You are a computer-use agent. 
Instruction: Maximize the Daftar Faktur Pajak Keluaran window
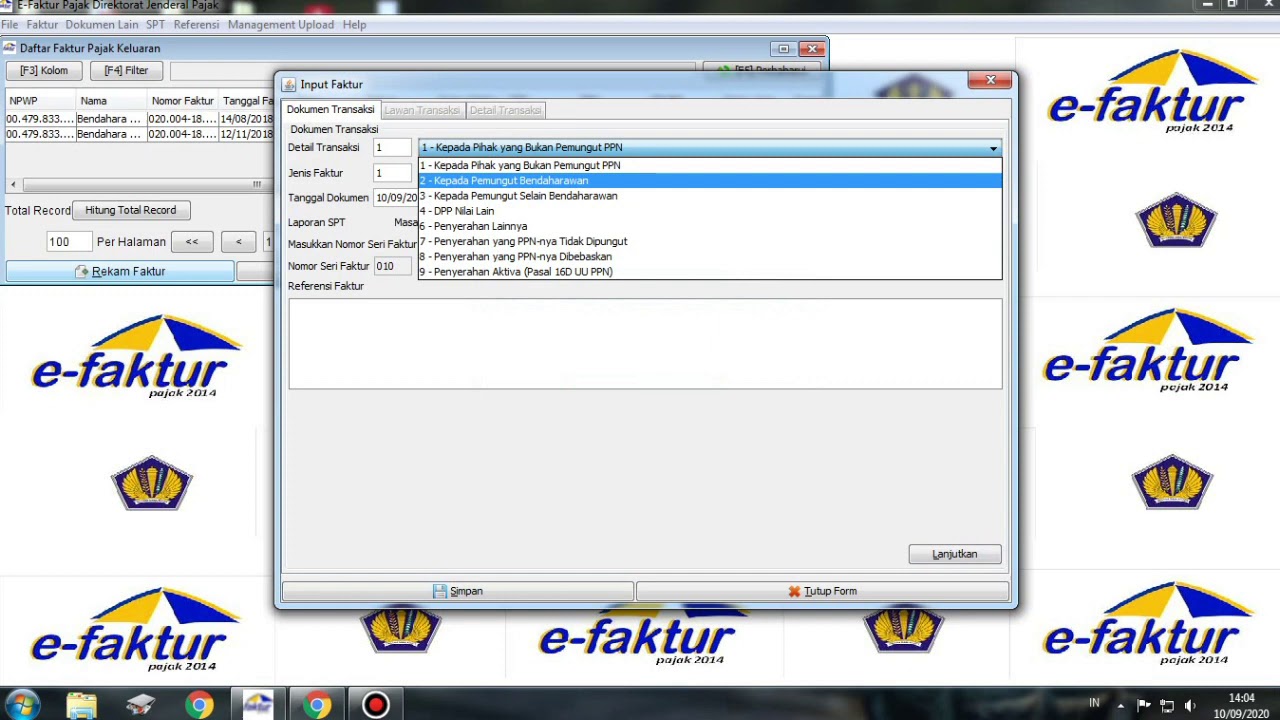coord(783,48)
